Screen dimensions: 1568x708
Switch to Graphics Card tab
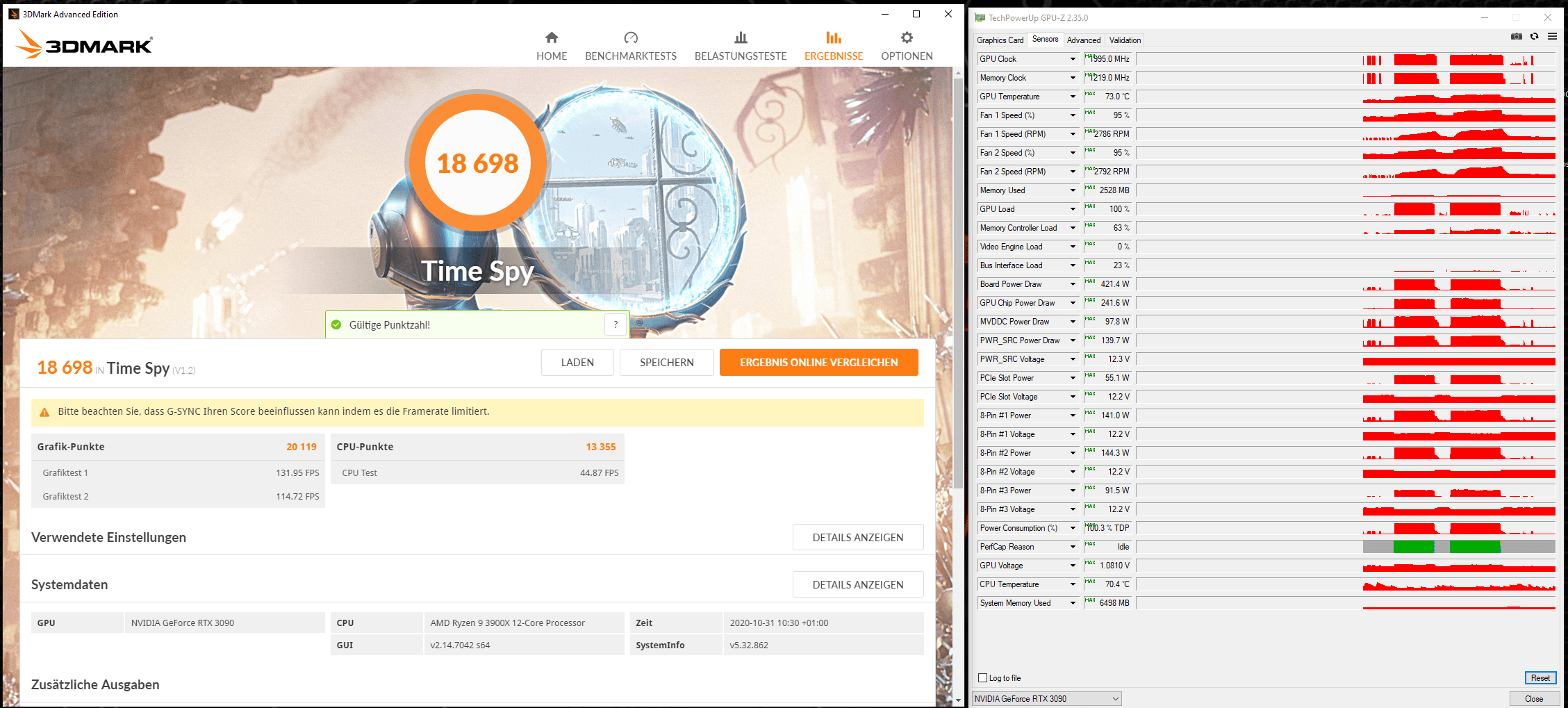click(x=1000, y=40)
